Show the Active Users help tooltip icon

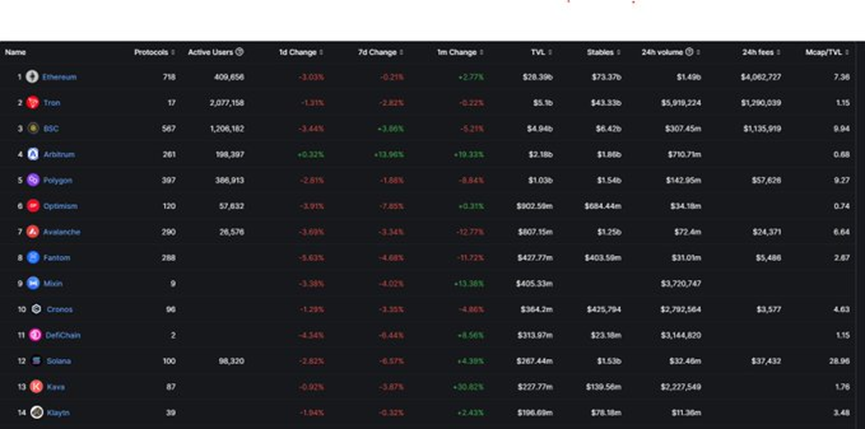pos(239,51)
